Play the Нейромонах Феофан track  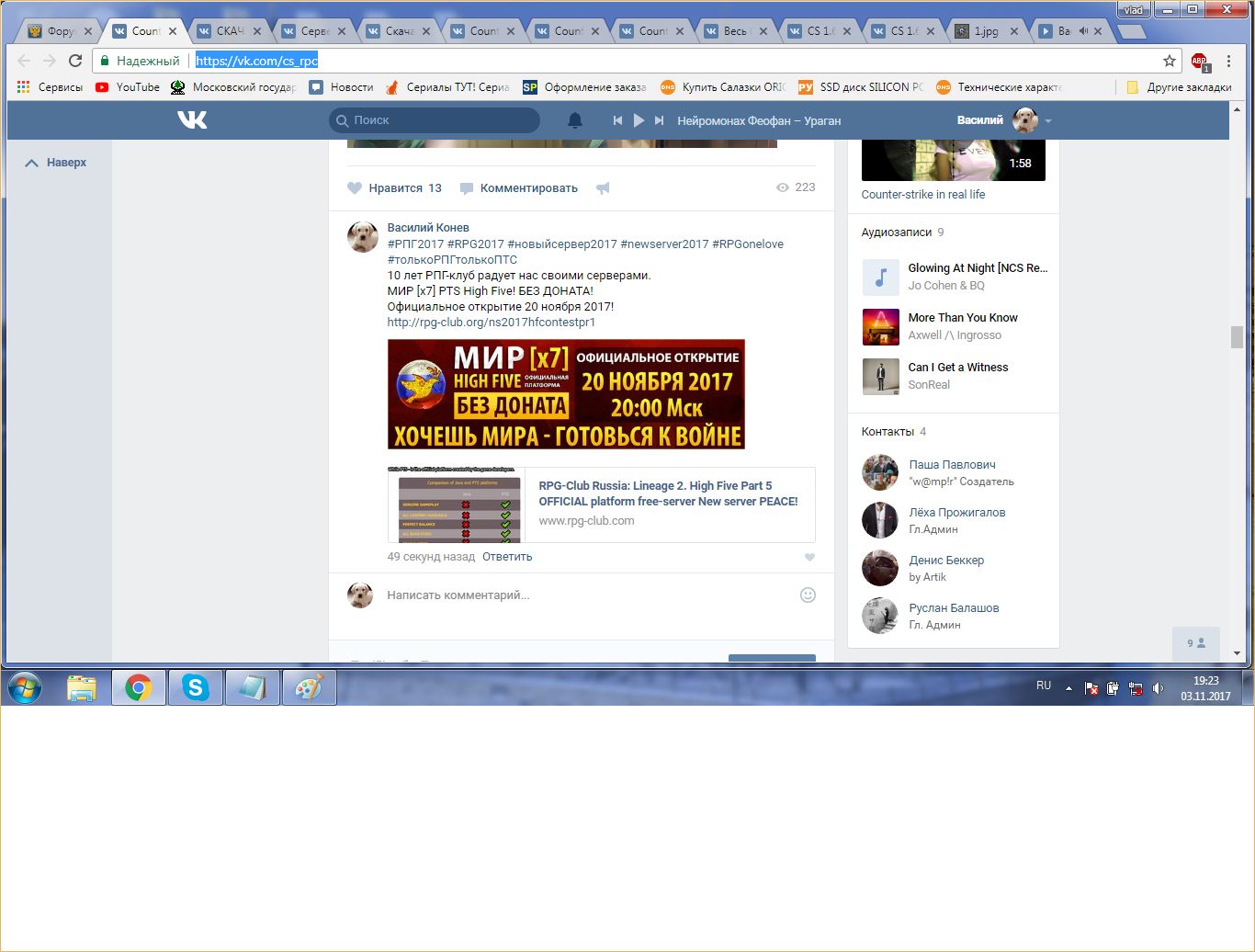click(639, 120)
